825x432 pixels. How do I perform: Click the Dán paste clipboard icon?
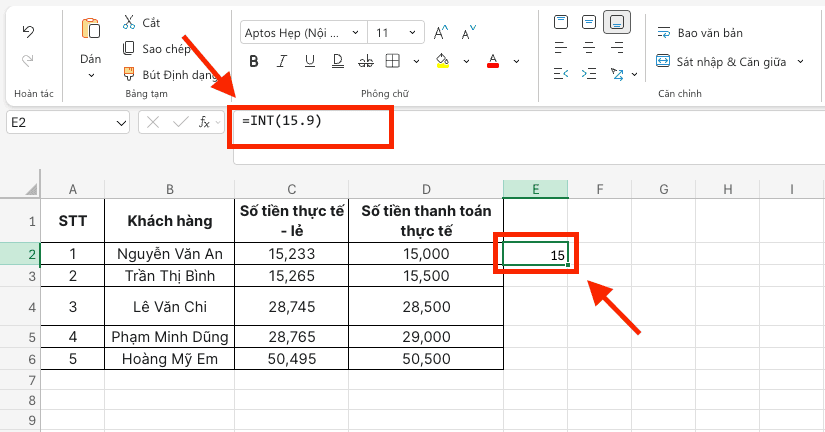pos(90,28)
